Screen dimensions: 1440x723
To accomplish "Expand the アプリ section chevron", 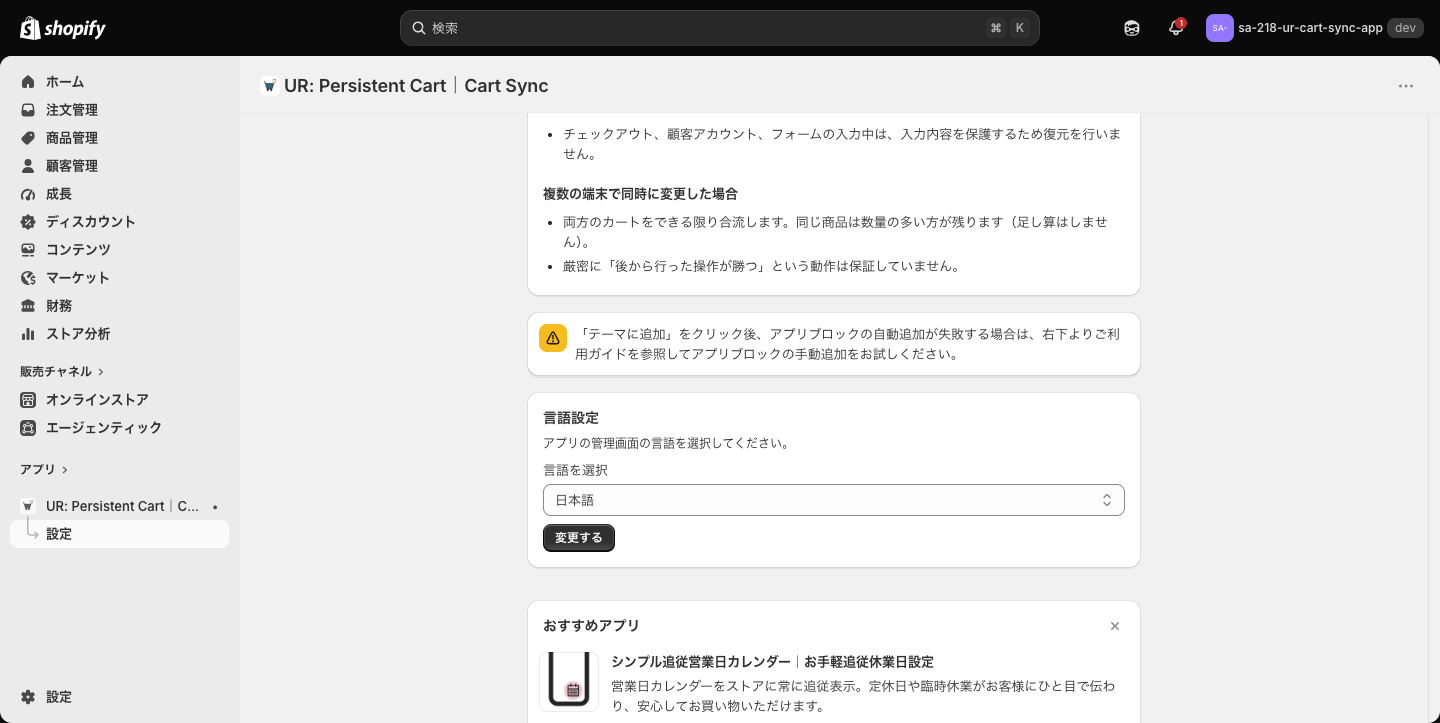I will point(65,470).
